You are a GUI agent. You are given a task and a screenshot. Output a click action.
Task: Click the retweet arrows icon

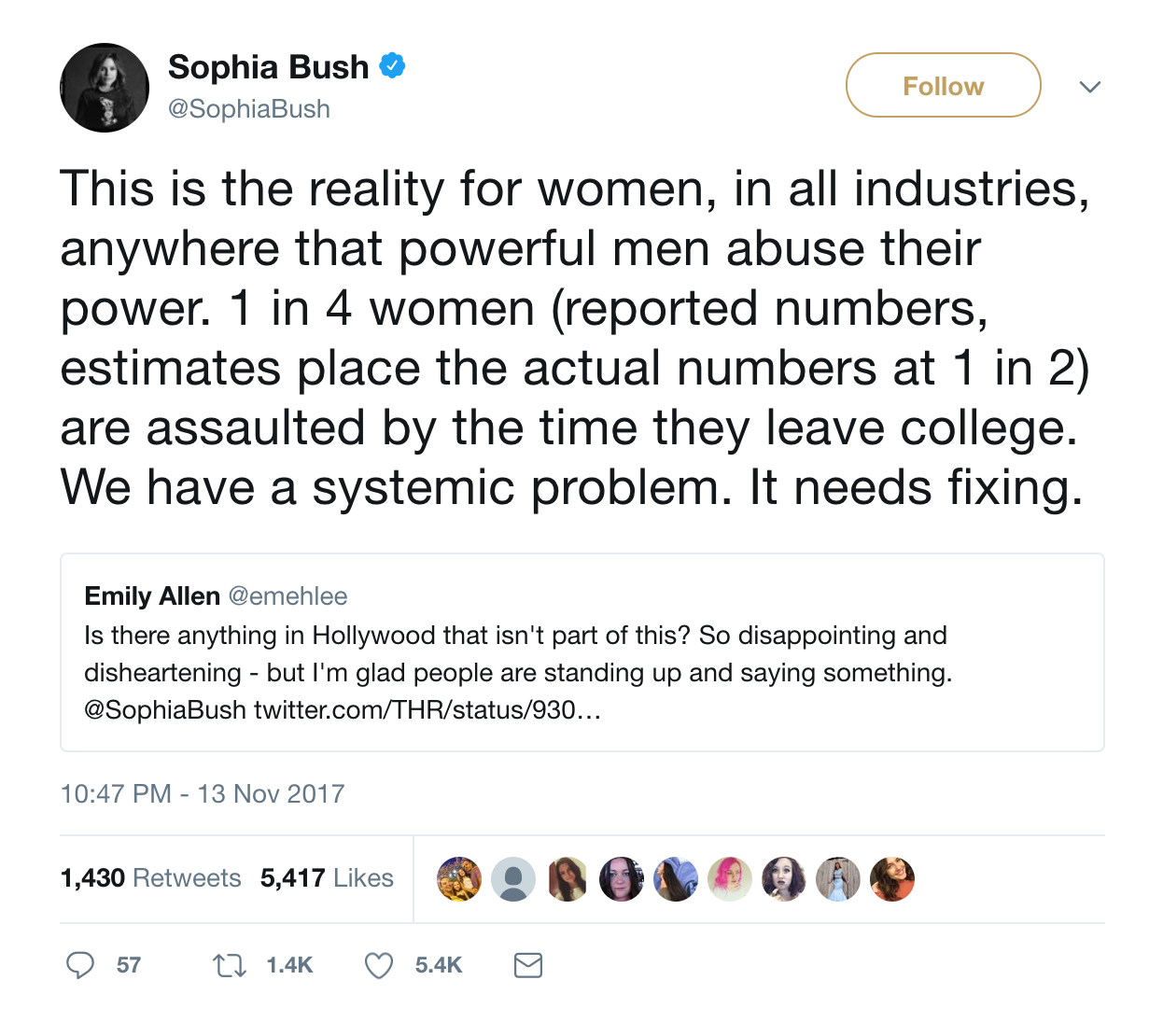[230, 964]
